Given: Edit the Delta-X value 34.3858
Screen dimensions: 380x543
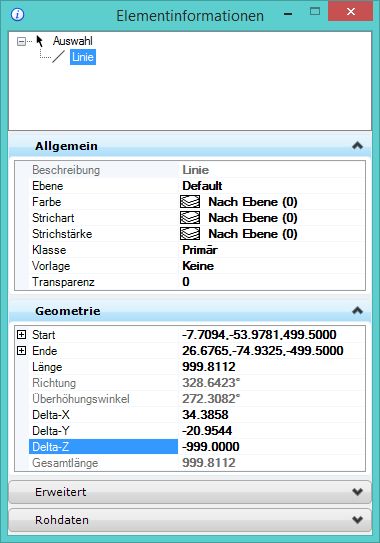Looking at the screenshot, I should 205,415.
